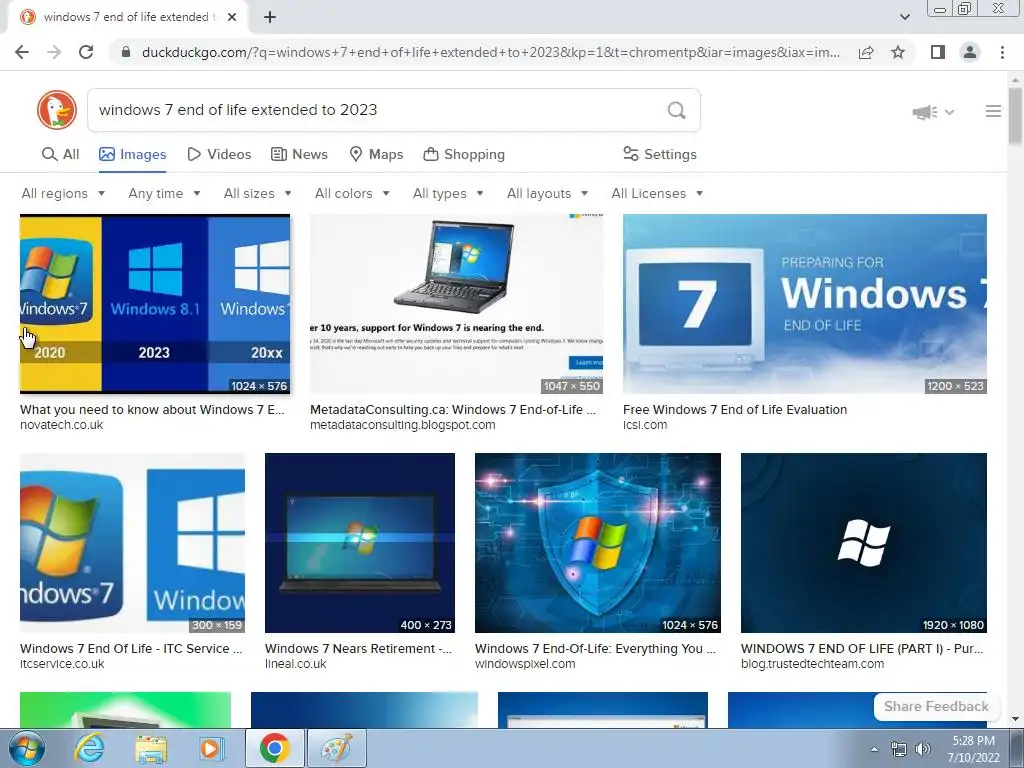Viewport: 1024px width, 768px height.
Task: Open Windows Explorer folder in taskbar
Action: coord(150,748)
